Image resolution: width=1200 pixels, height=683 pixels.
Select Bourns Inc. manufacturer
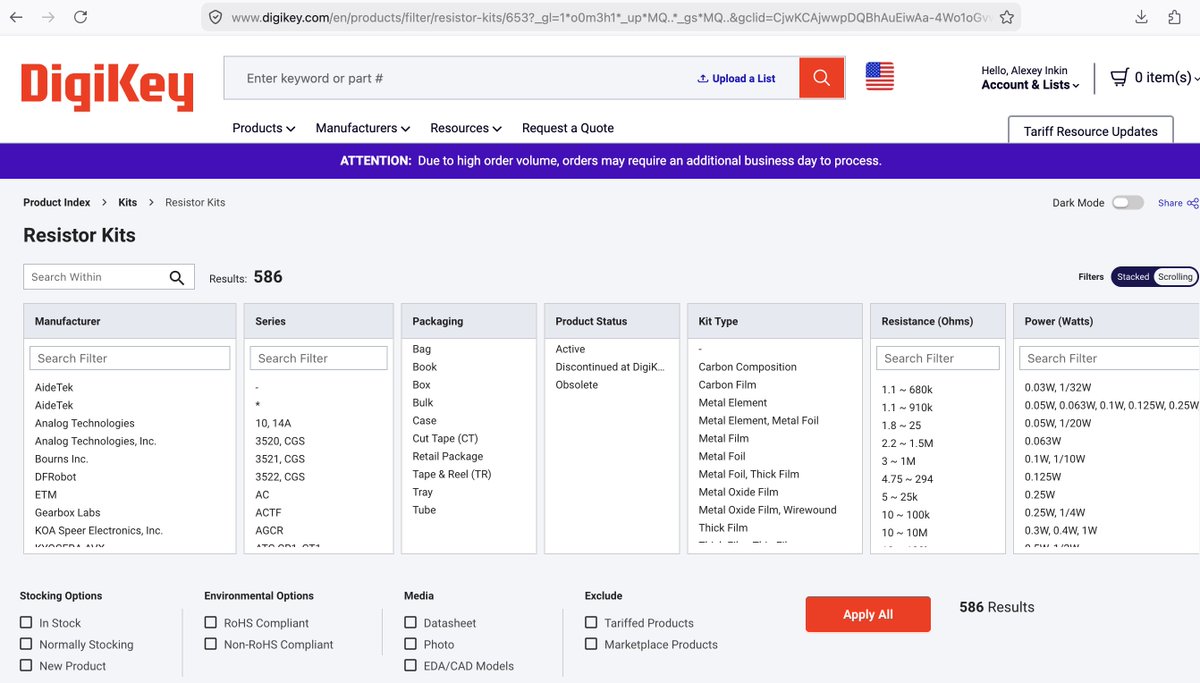click(61, 459)
